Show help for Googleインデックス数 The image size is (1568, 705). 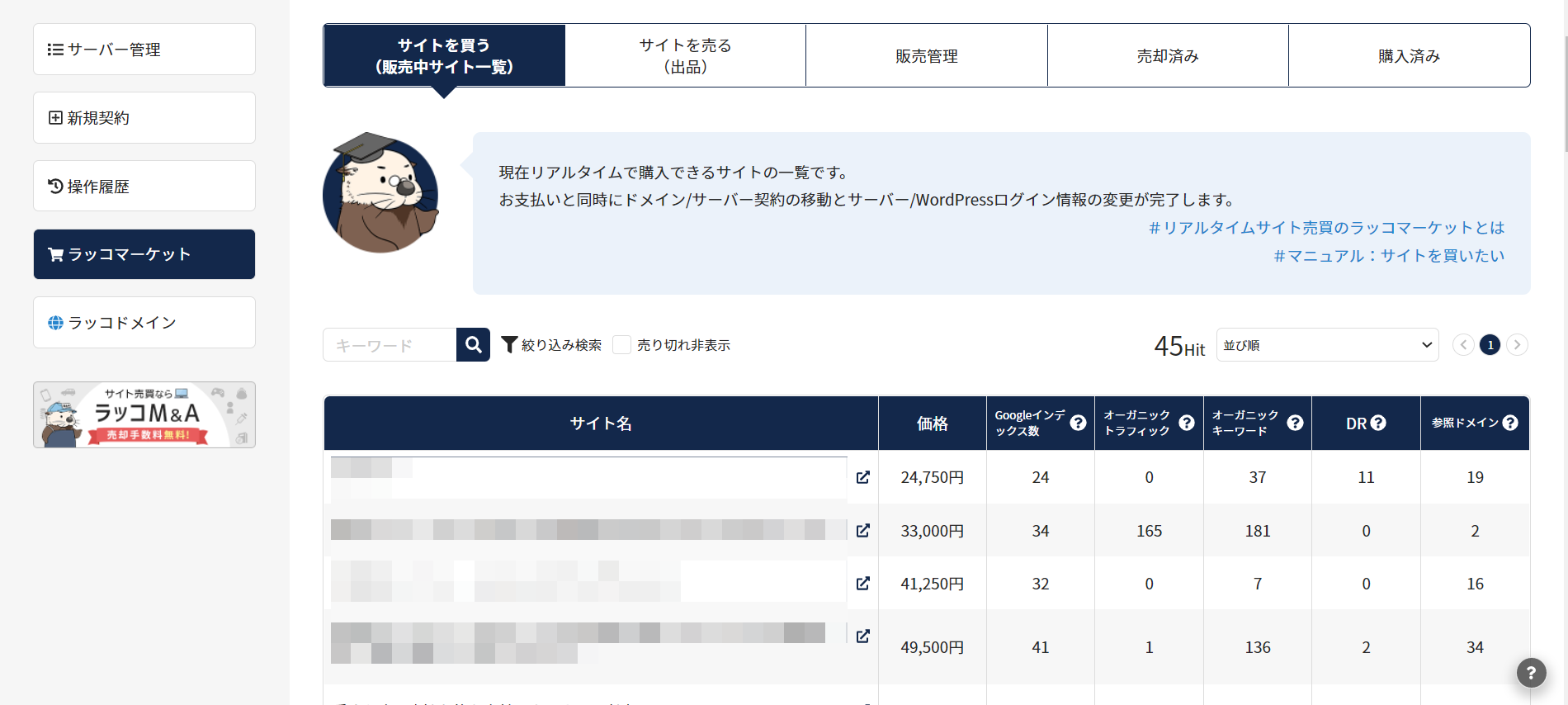1078,423
